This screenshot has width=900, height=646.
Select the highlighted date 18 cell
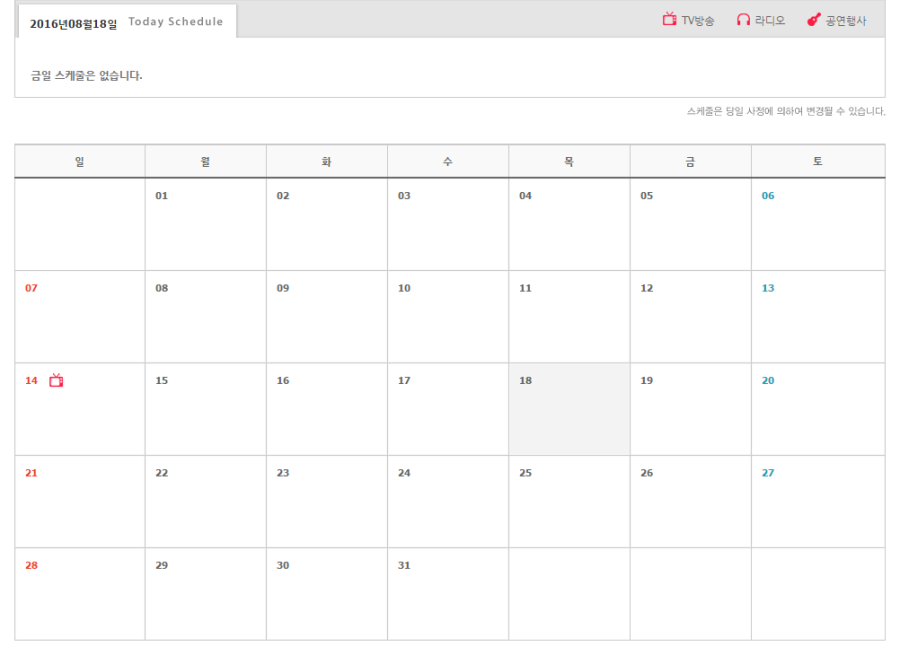coord(569,408)
